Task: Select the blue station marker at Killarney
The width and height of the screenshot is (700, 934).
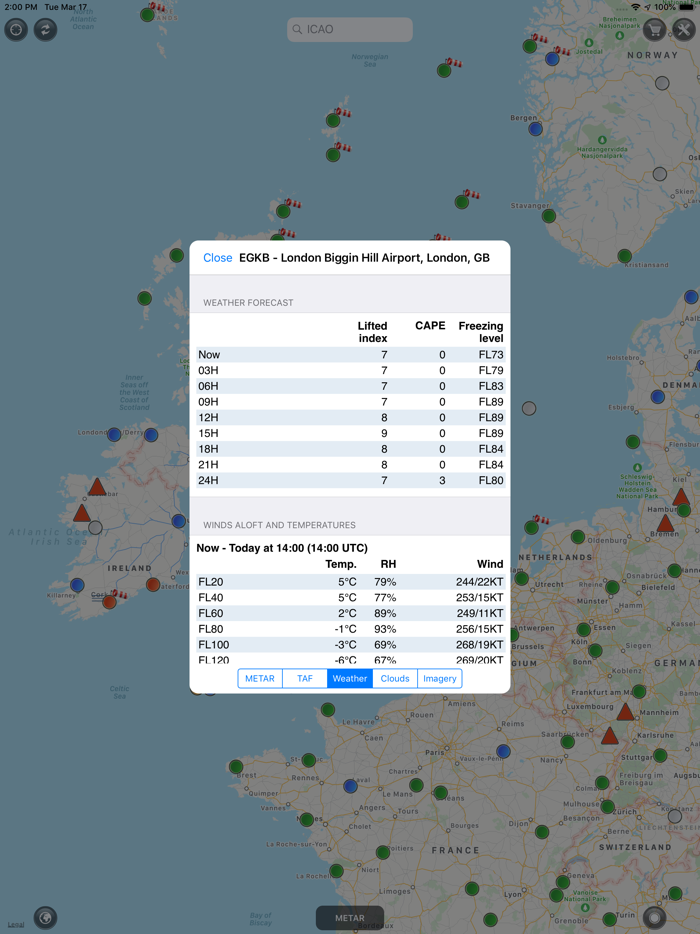Action: point(77,584)
